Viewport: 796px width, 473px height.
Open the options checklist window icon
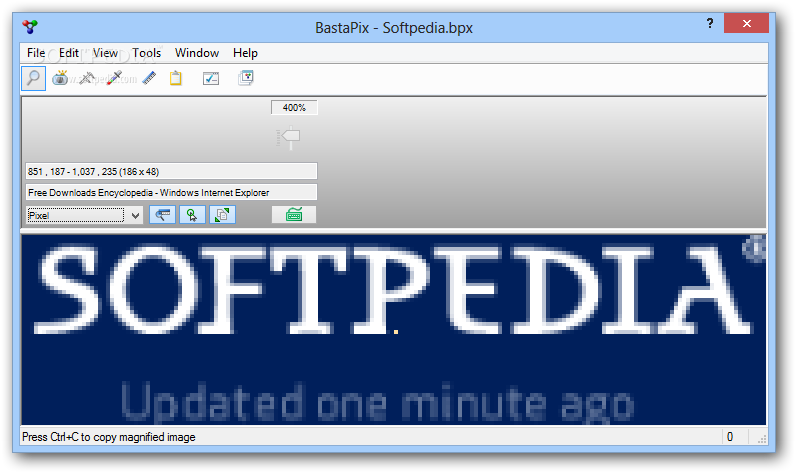[x=211, y=78]
